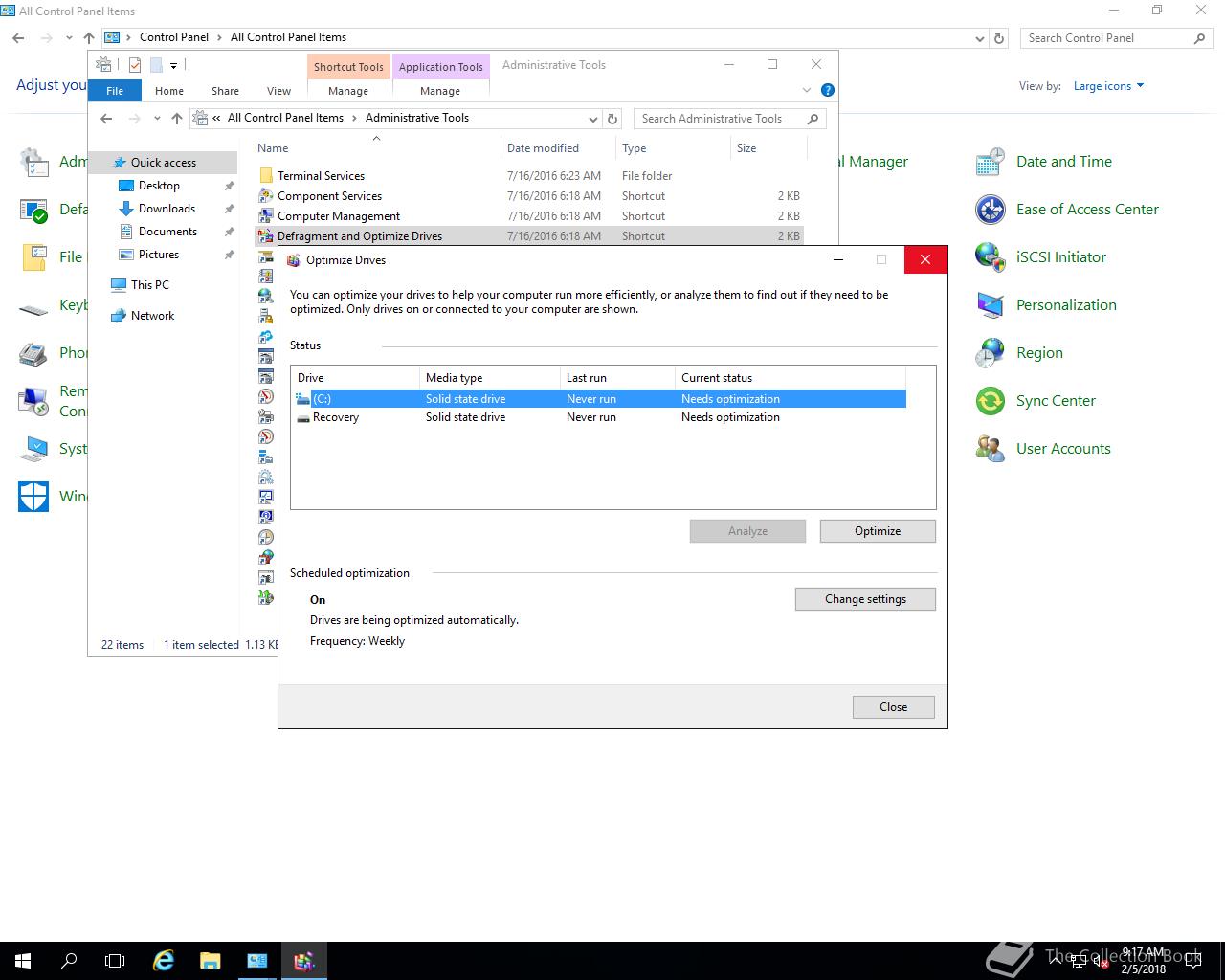Open the Region globe icon
1225x980 pixels.
click(990, 353)
